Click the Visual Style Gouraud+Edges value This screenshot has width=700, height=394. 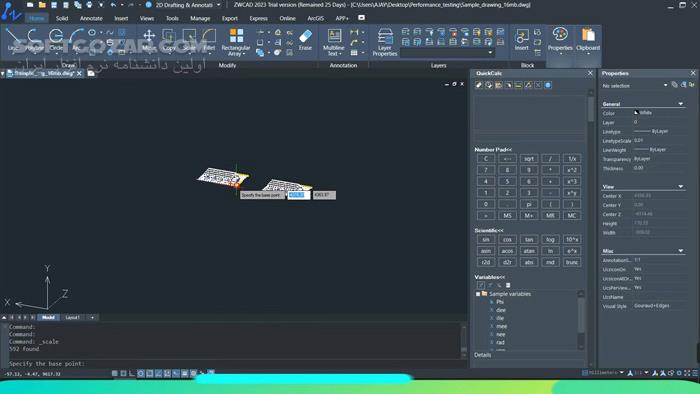(x=659, y=306)
